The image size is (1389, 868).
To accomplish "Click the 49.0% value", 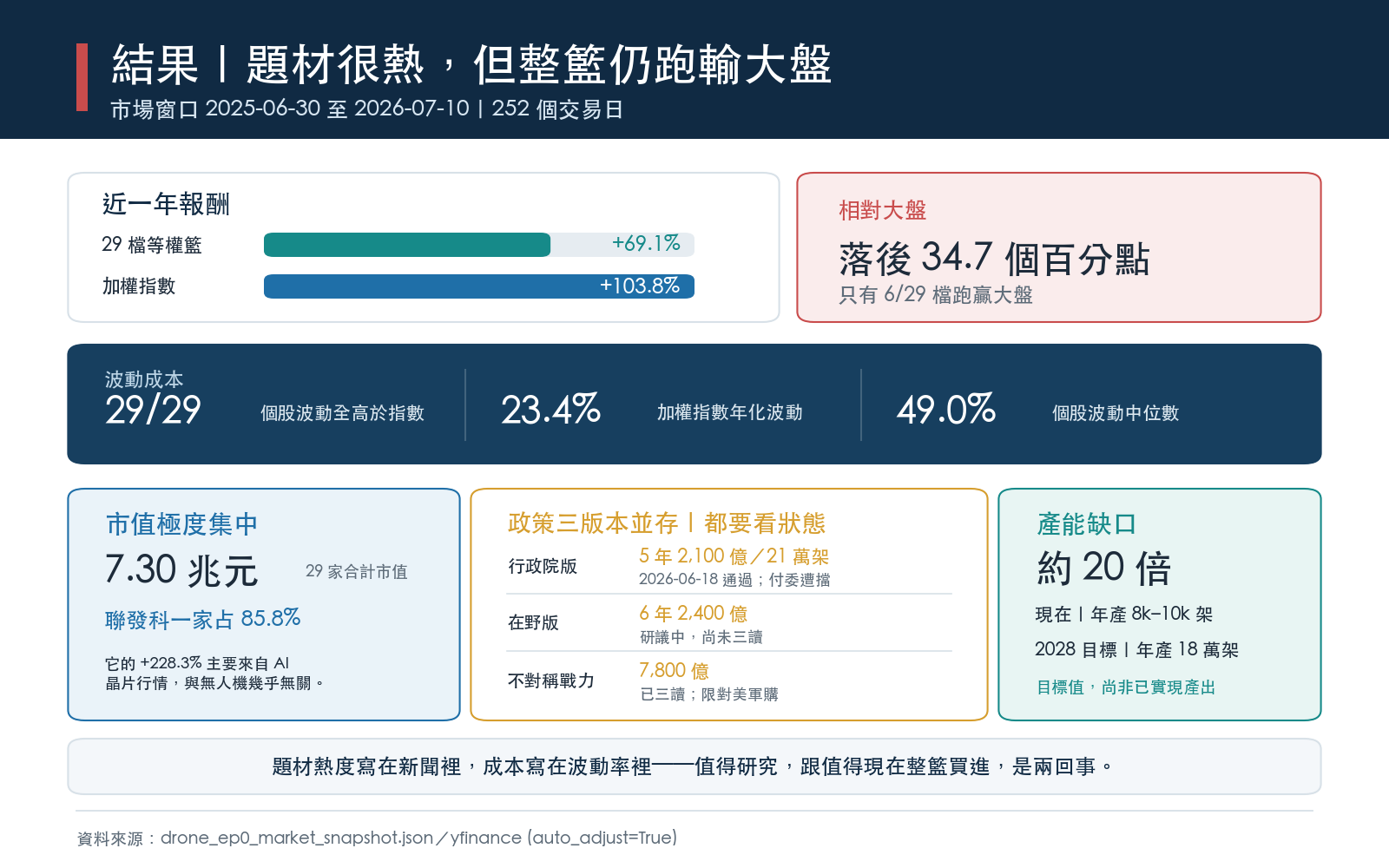I will tap(946, 410).
